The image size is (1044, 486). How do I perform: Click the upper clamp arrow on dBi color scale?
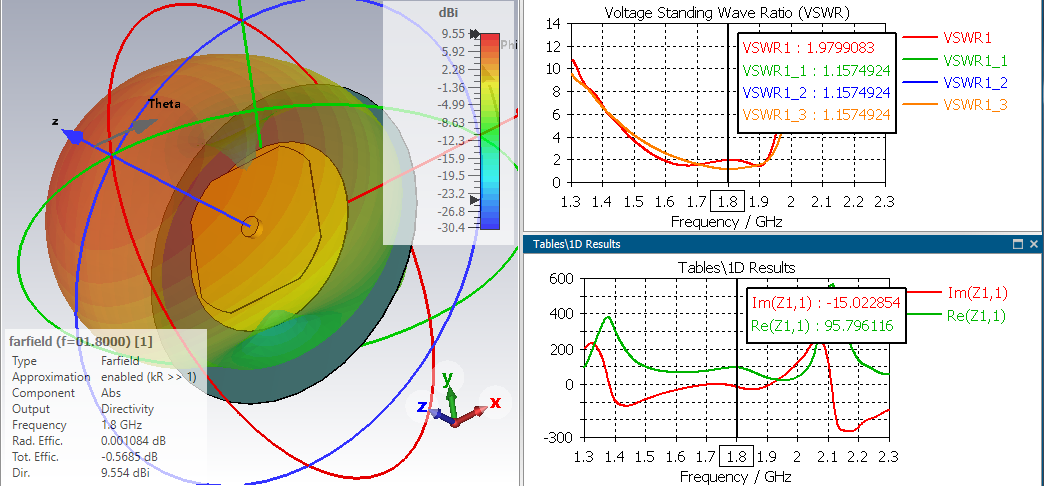click(474, 34)
